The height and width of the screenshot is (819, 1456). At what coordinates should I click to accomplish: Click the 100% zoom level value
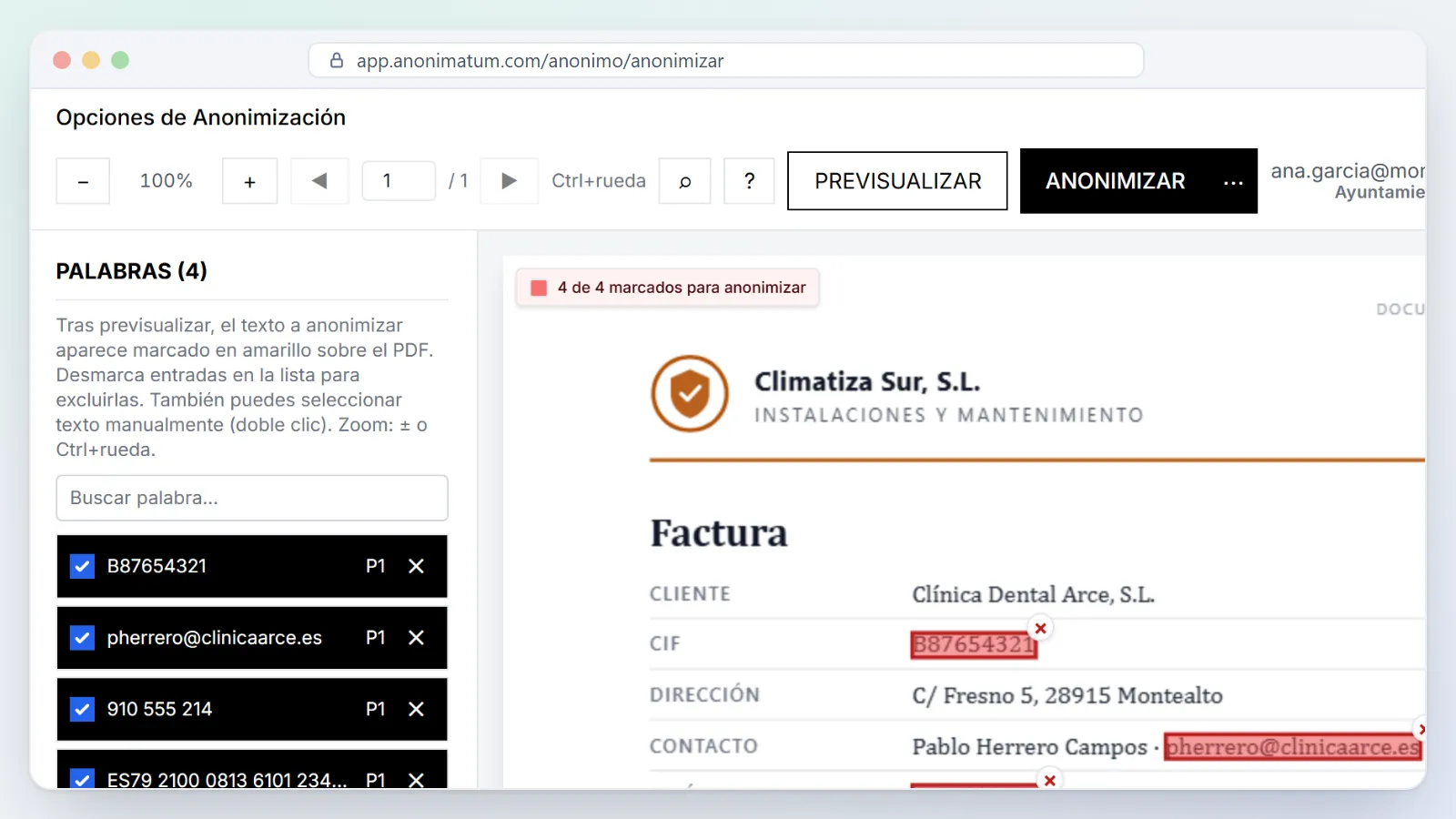166,181
